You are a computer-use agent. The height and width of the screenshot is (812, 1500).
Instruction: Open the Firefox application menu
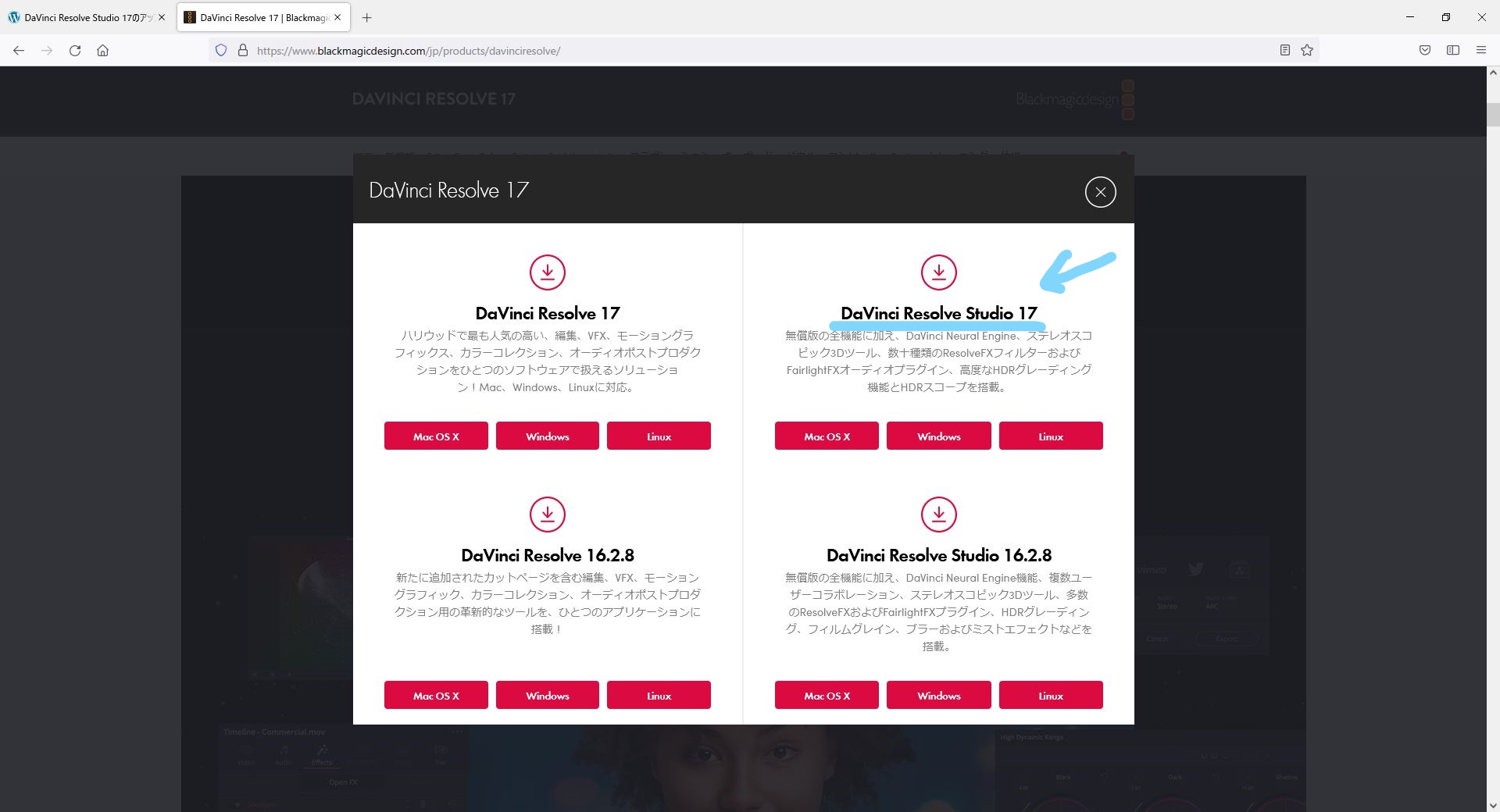pyautogui.click(x=1481, y=51)
